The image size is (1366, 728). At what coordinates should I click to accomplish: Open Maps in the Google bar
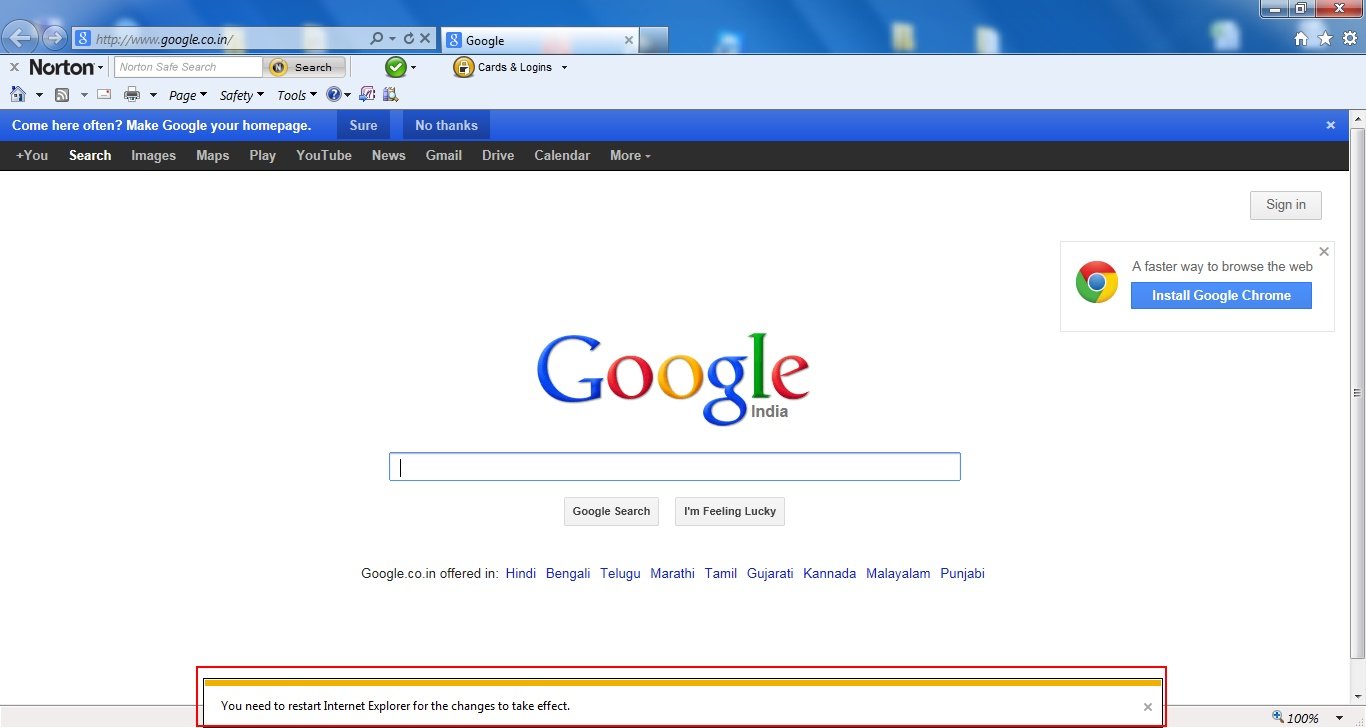click(212, 155)
